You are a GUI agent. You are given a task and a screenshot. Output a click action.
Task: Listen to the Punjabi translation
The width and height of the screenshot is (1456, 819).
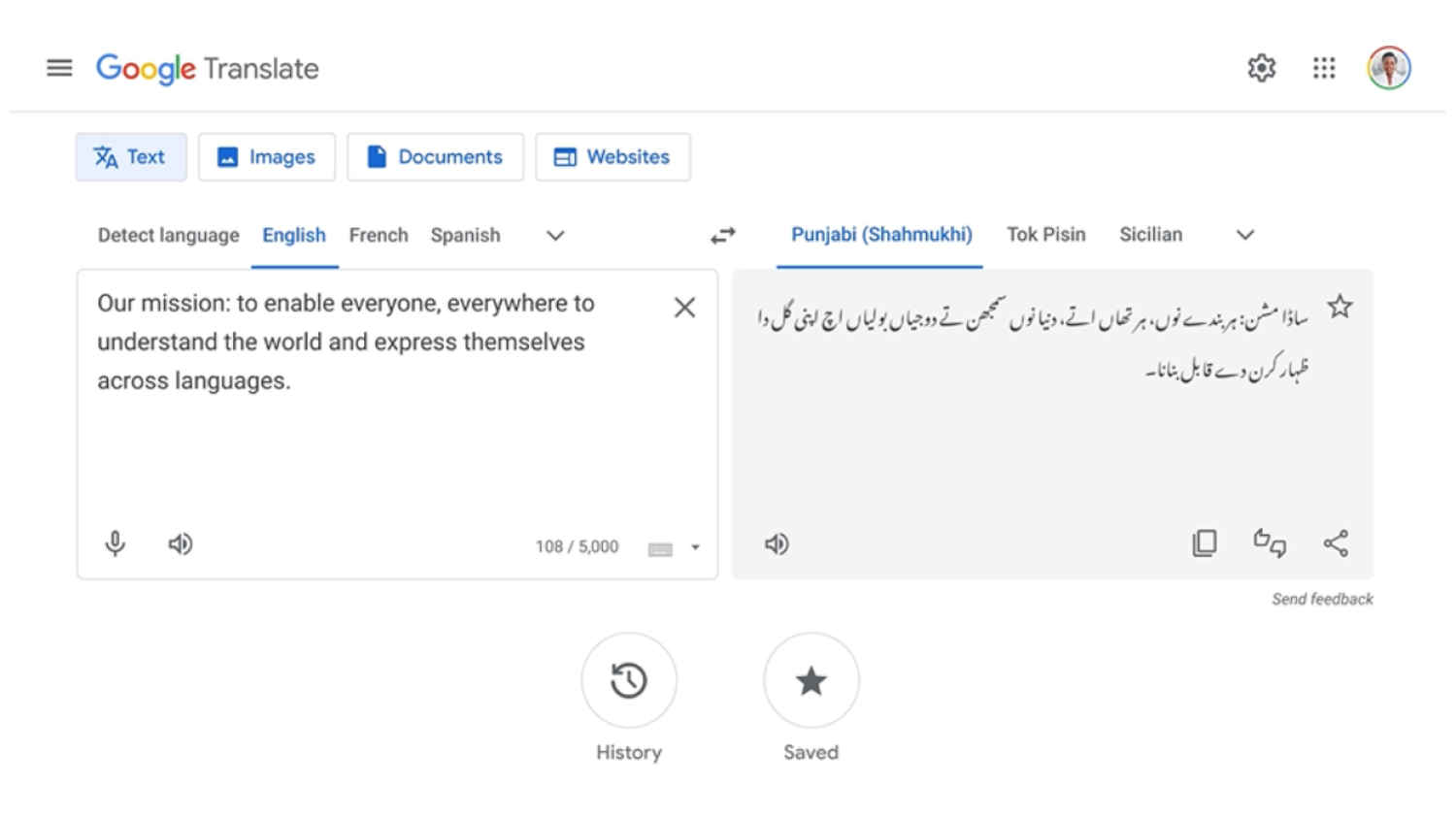coord(777,543)
